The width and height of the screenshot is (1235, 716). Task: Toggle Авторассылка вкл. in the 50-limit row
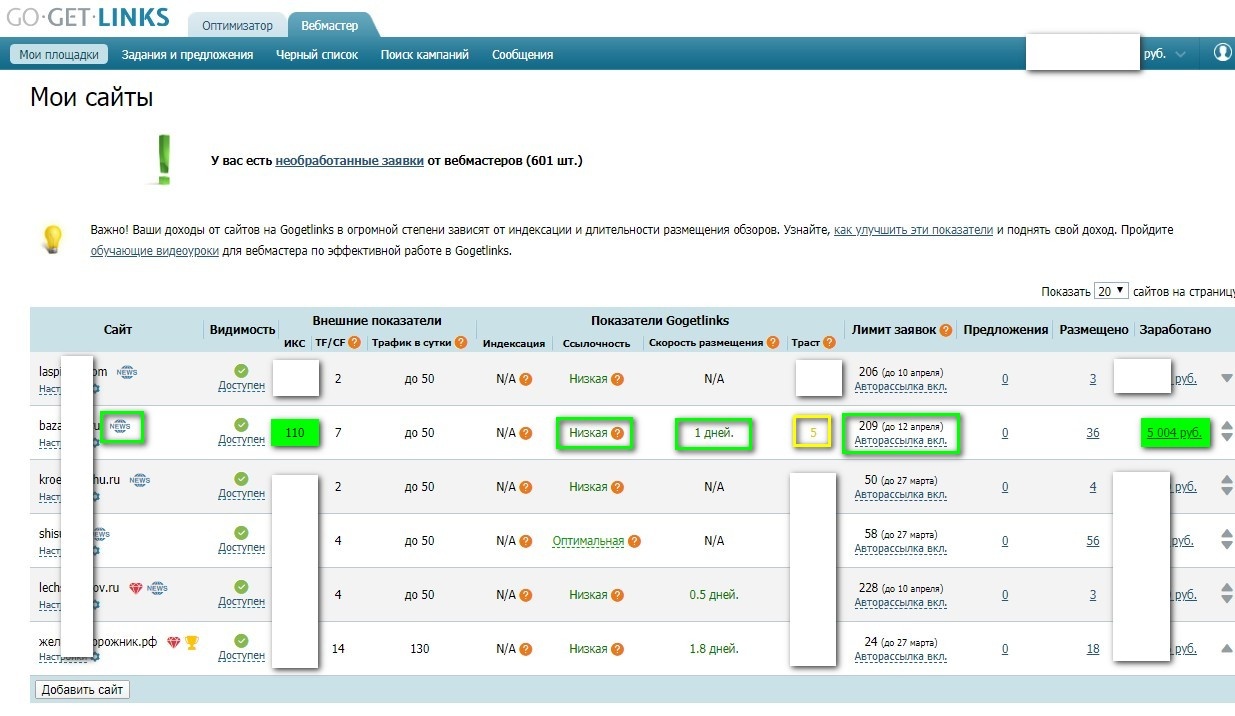pyautogui.click(x=900, y=495)
